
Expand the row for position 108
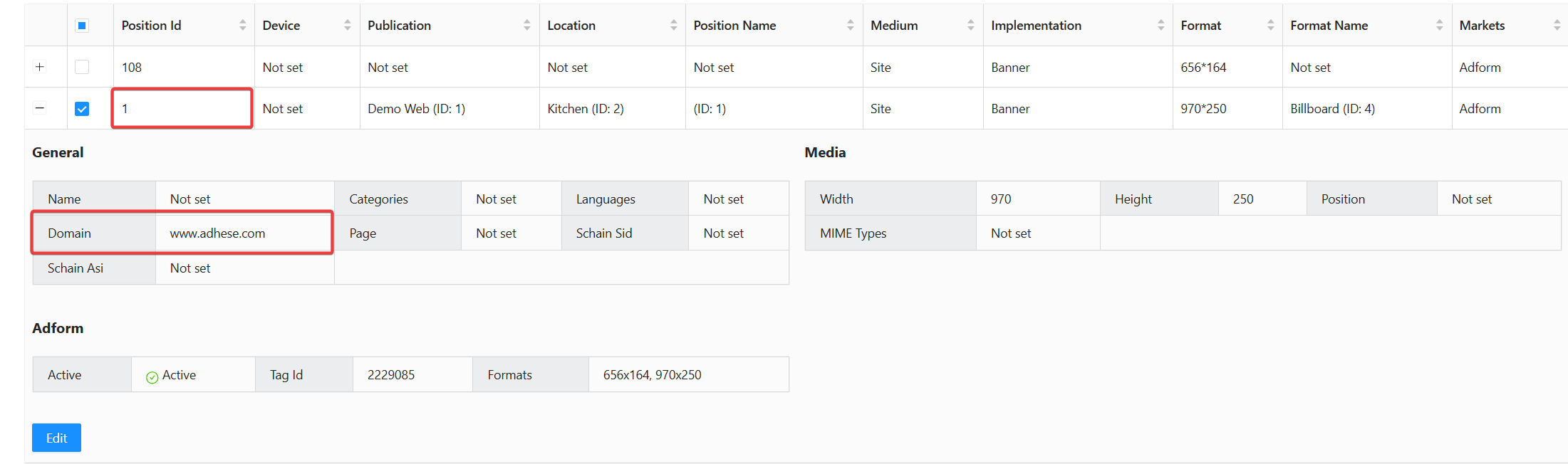click(x=40, y=67)
